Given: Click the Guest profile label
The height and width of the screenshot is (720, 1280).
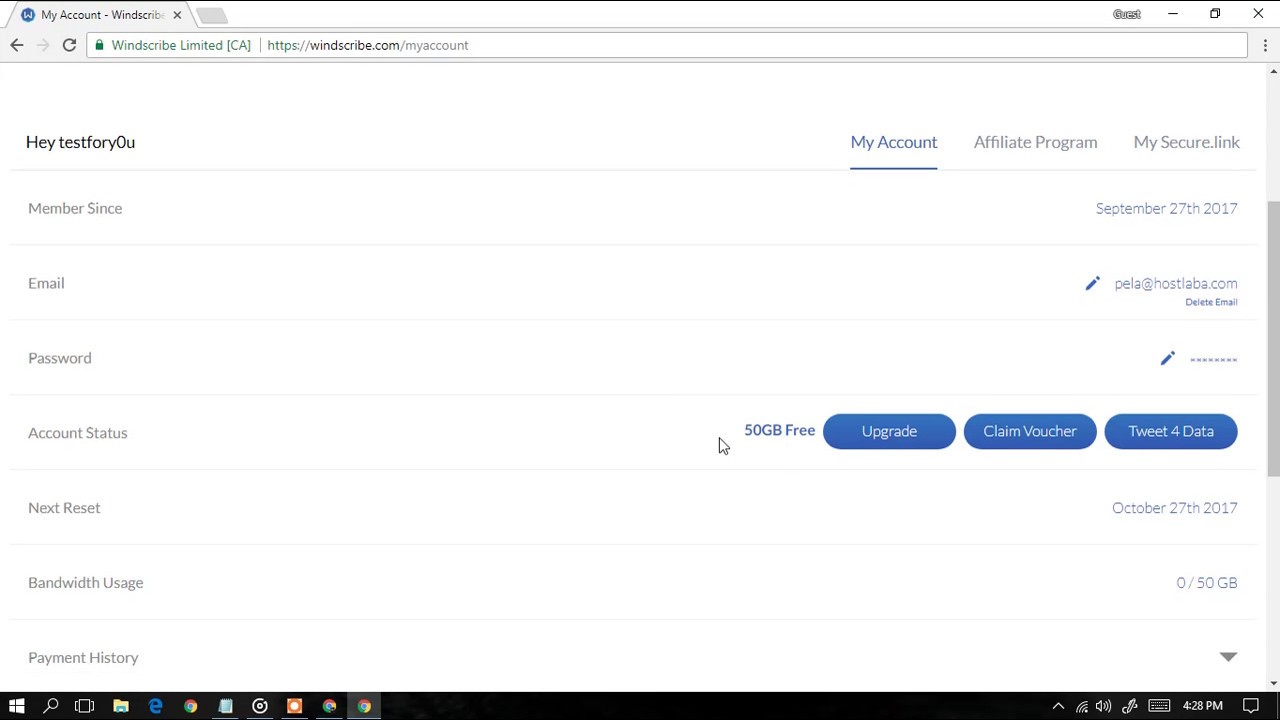Looking at the screenshot, I should (1127, 14).
